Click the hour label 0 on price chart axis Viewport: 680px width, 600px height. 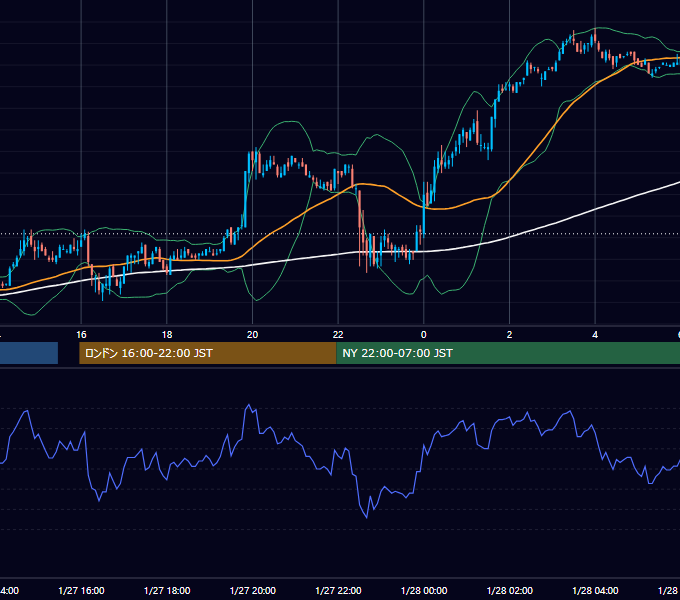424,335
